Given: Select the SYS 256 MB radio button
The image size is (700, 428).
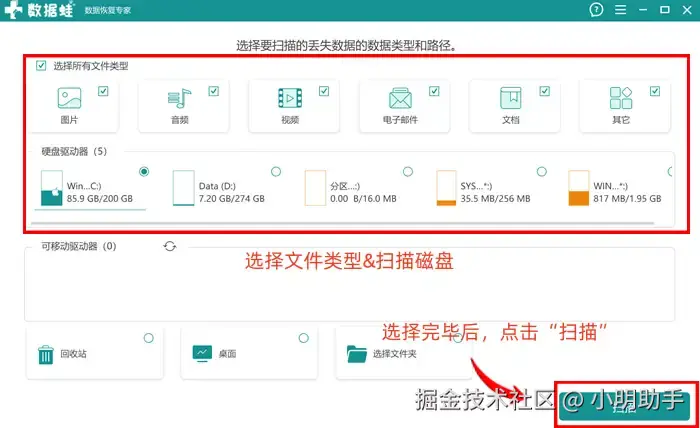Looking at the screenshot, I should pyautogui.click(x=542, y=171).
